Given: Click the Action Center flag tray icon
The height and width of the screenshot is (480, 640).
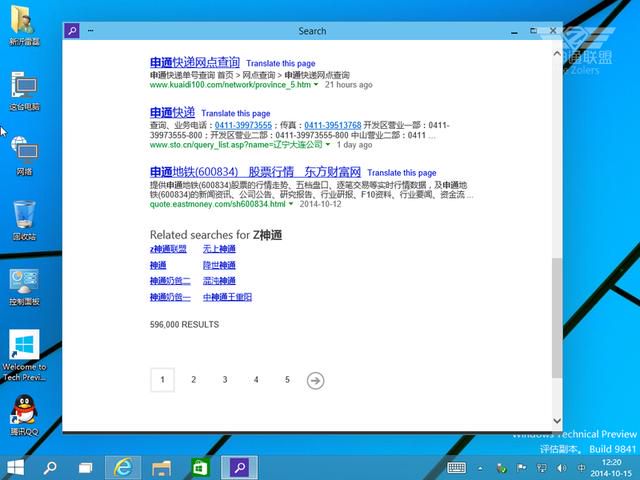Looking at the screenshot, I should [x=521, y=468].
